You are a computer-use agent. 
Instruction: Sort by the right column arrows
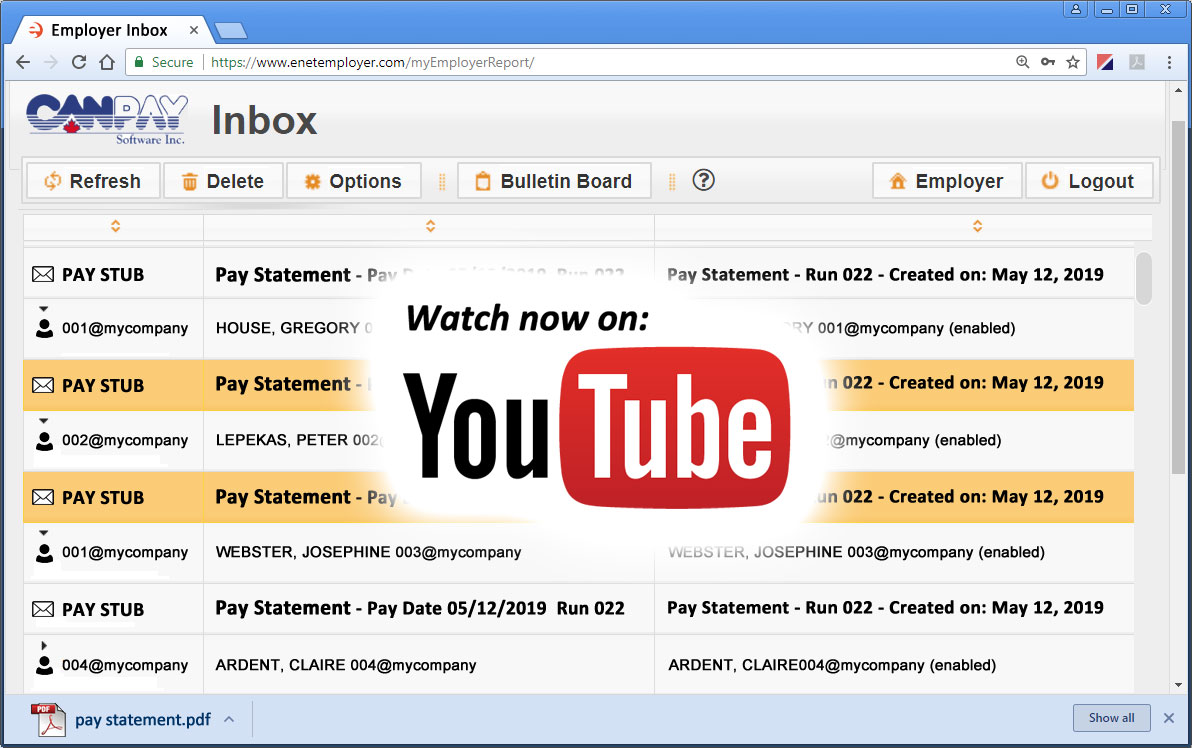coord(978,226)
